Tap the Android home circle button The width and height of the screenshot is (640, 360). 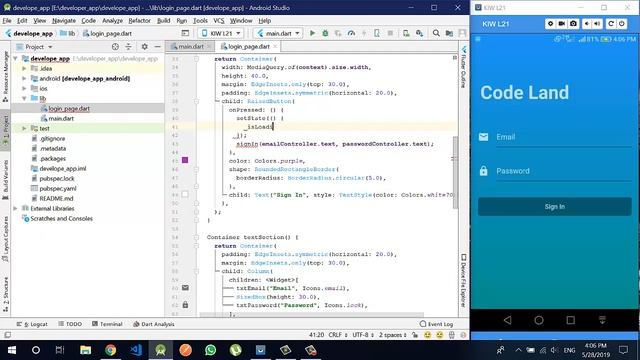pos(539,320)
